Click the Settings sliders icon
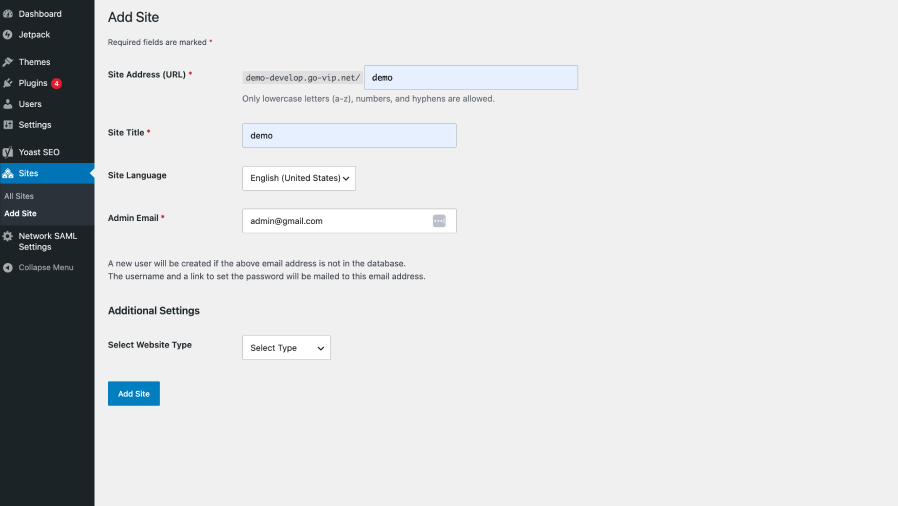 [x=8, y=125]
